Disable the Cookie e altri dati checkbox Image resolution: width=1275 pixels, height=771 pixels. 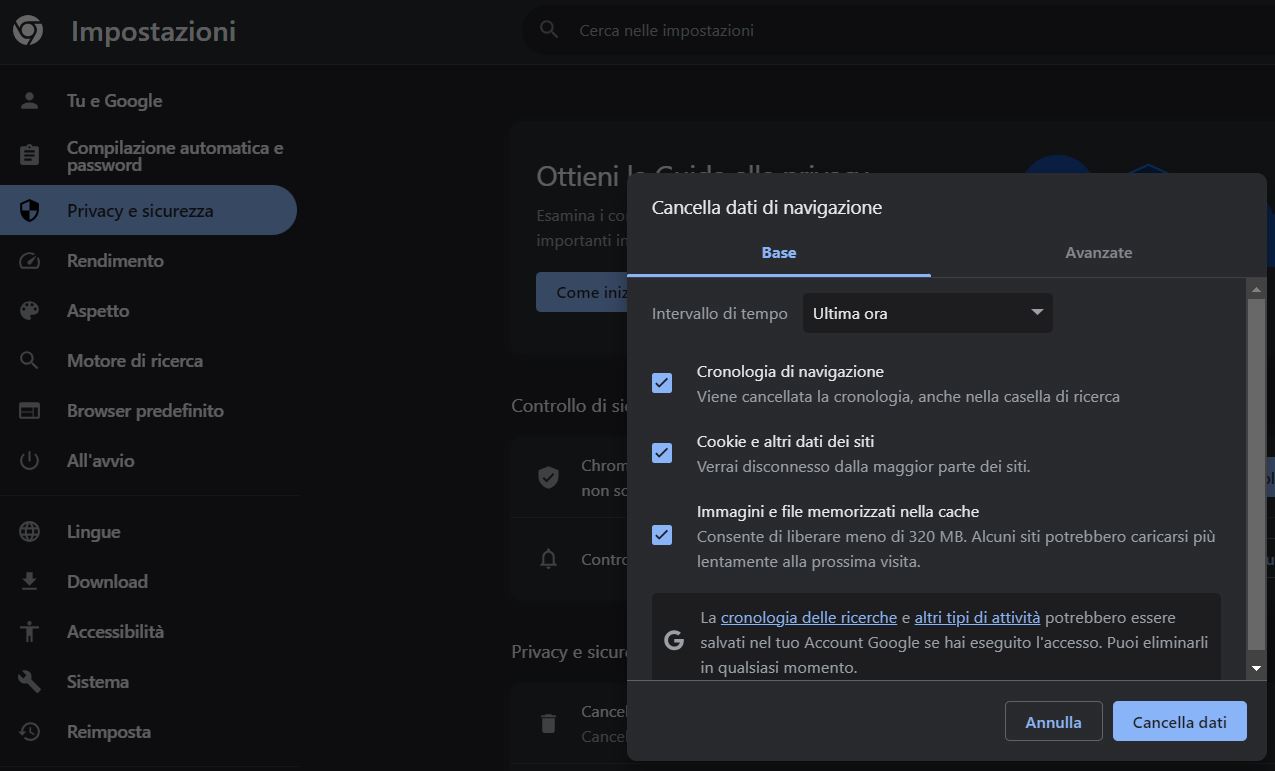tap(661, 452)
